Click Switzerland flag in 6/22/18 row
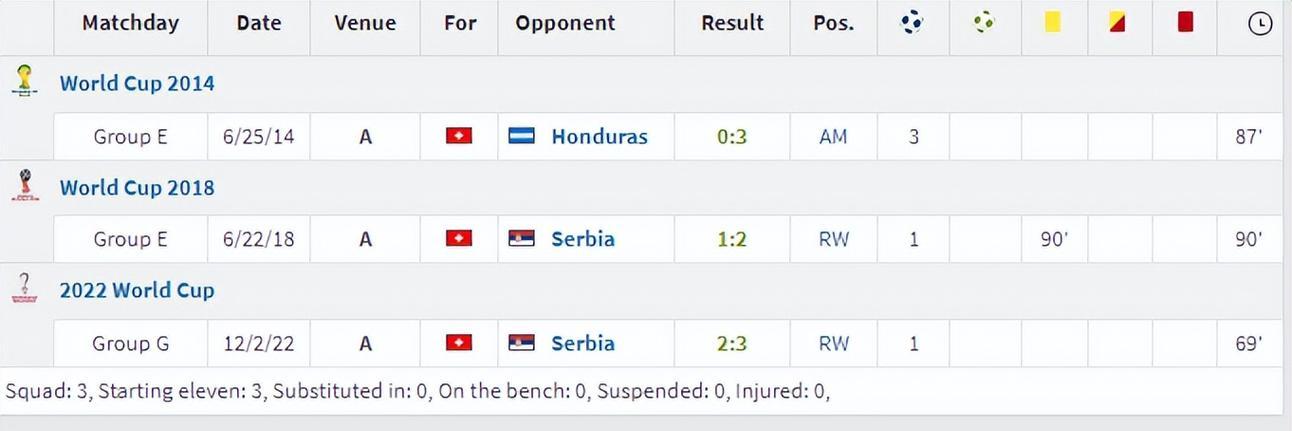Screen dimensions: 1292x431 [459, 239]
